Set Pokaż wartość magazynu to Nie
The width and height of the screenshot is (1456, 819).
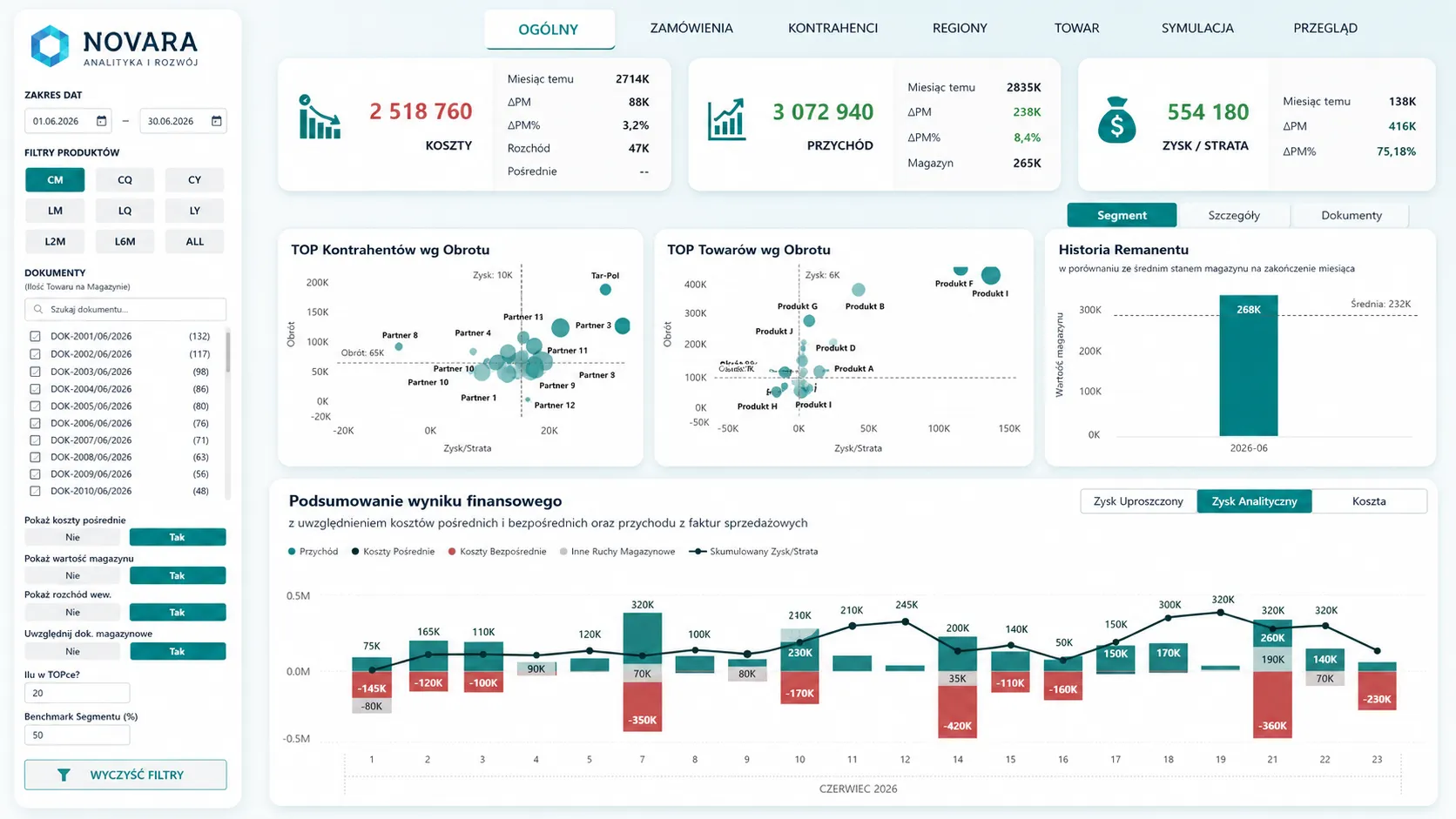tap(73, 575)
